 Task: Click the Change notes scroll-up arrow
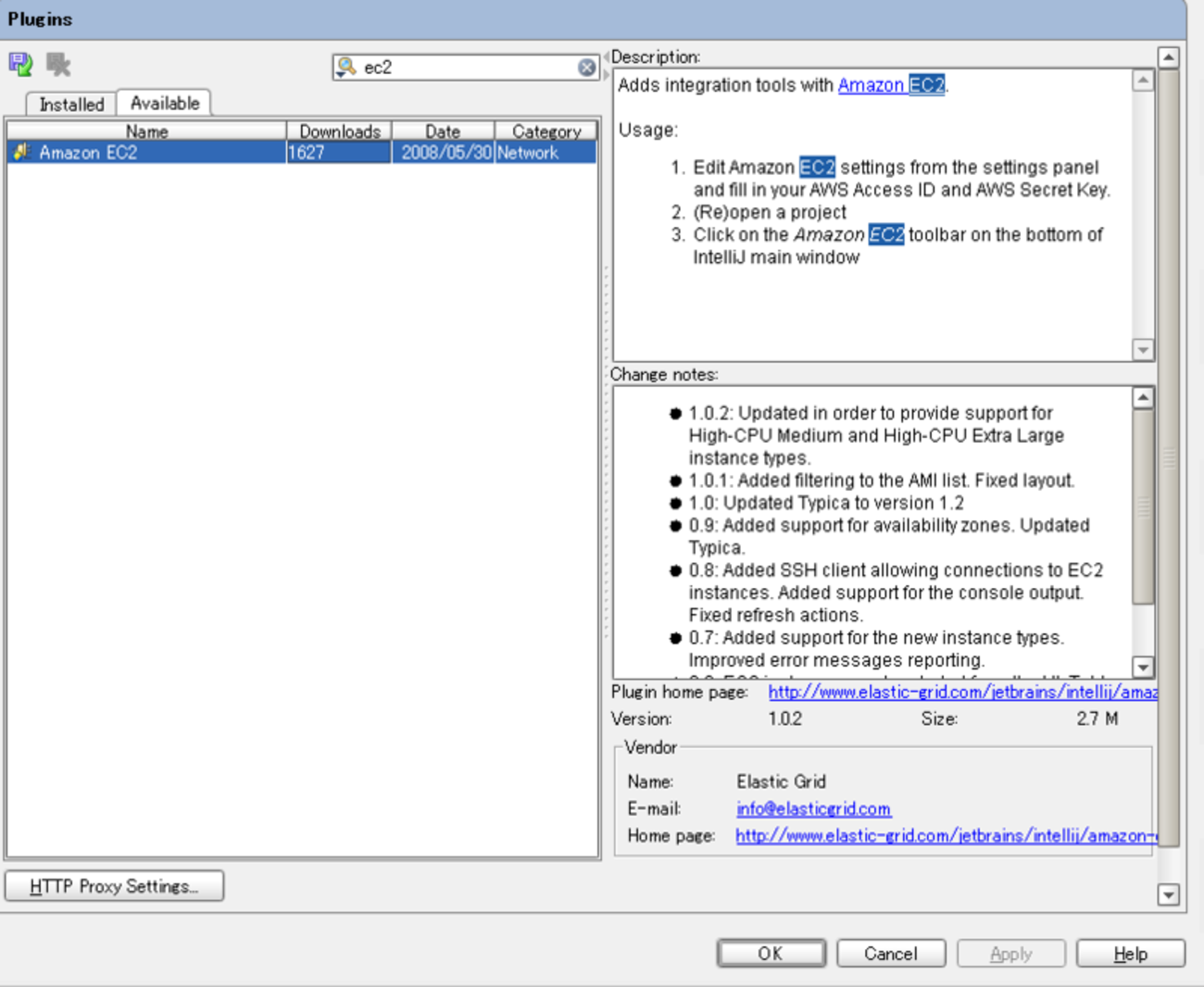tap(1144, 398)
